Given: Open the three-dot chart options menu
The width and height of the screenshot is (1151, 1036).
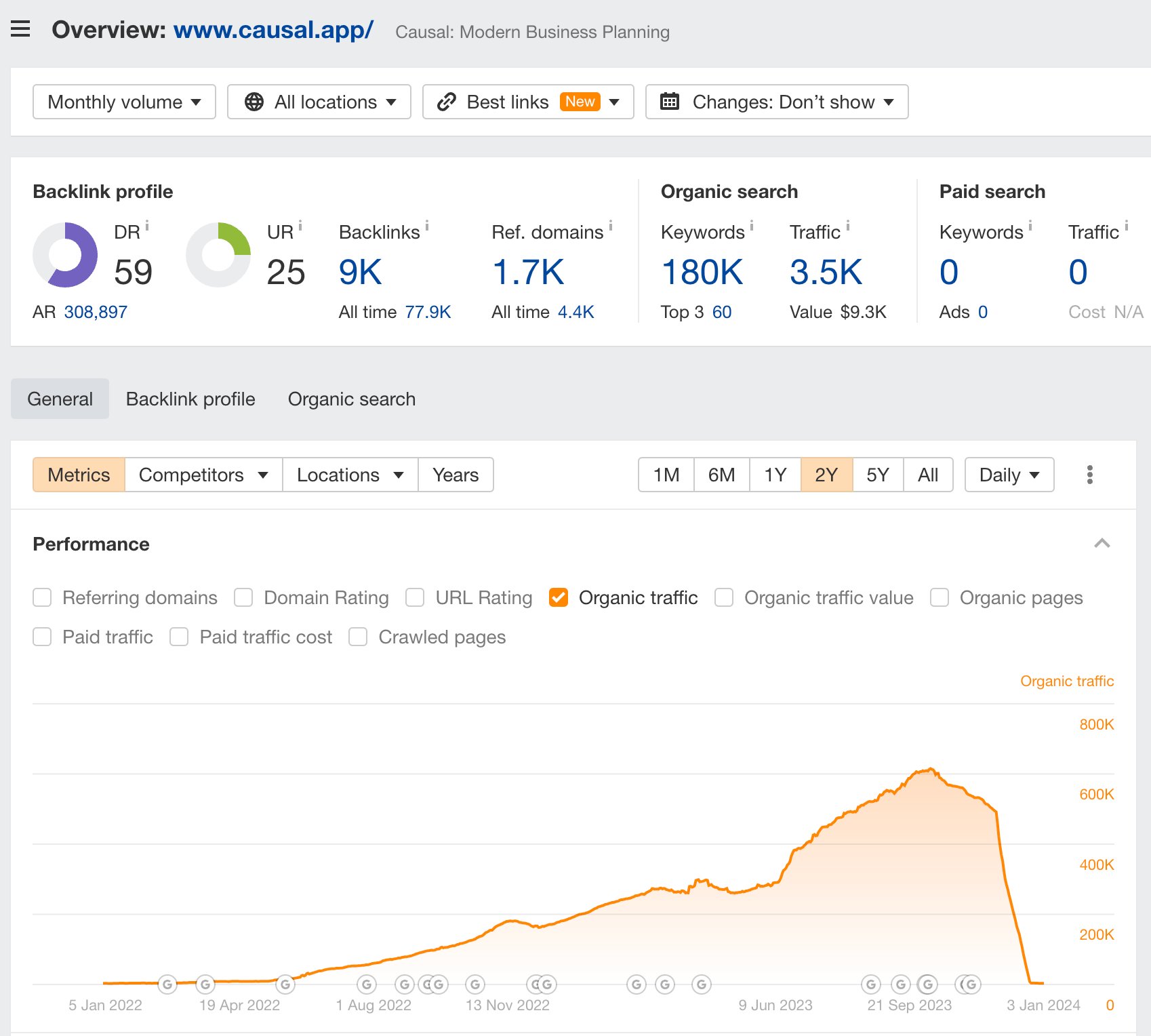Looking at the screenshot, I should pos(1090,475).
